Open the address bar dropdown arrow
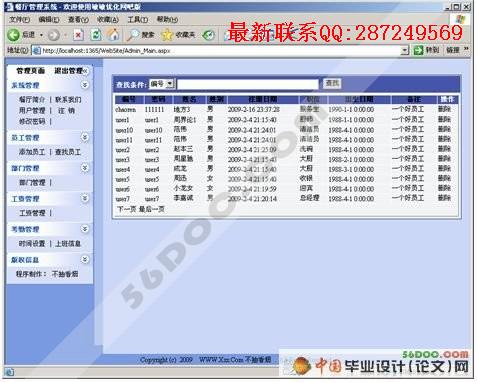Image resolution: width=477 pixels, height=382 pixels. point(405,51)
